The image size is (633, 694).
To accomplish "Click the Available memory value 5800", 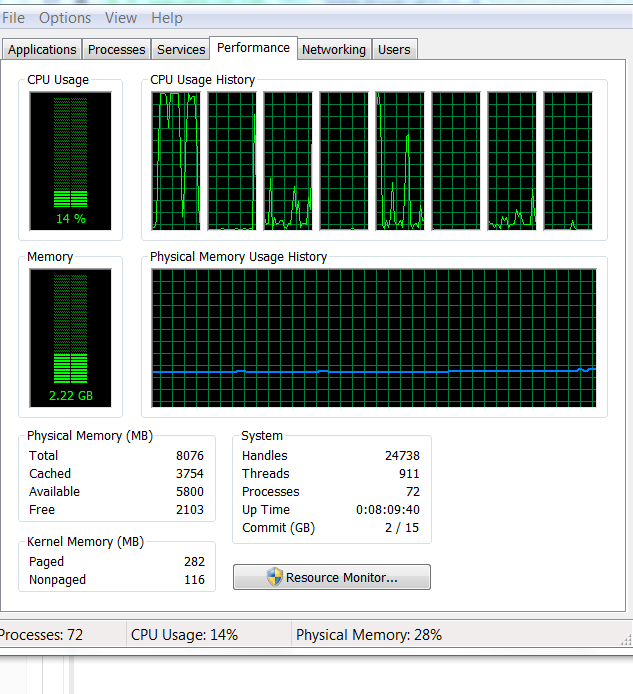I will point(190,492).
